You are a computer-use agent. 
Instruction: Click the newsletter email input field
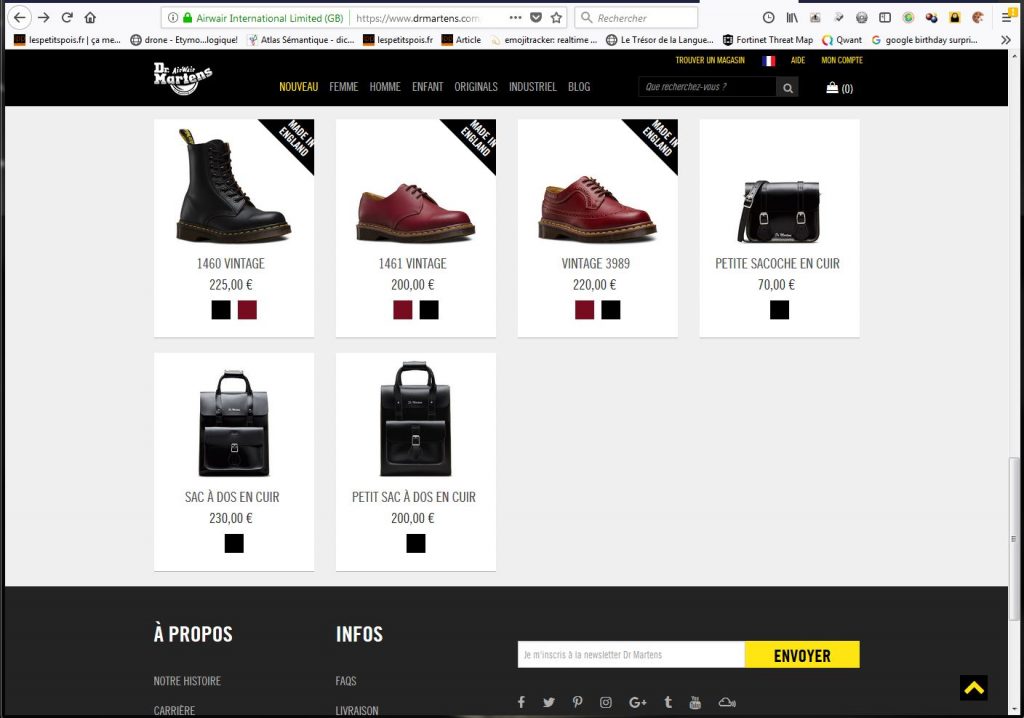[631, 655]
